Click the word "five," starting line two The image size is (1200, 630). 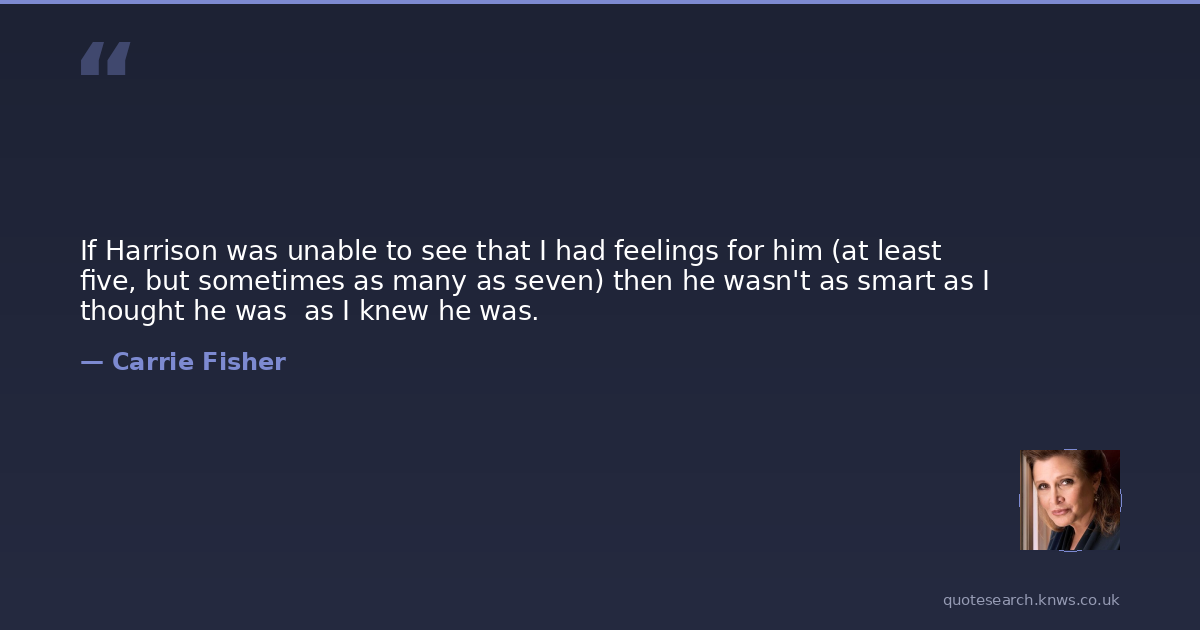pyautogui.click(x=108, y=280)
